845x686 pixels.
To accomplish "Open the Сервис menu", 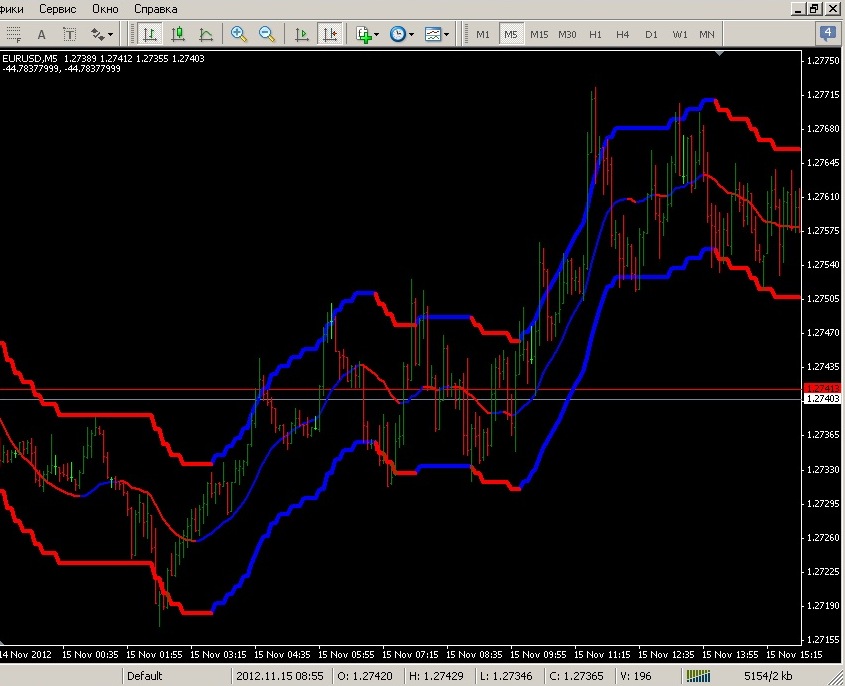I will pyautogui.click(x=58, y=9).
